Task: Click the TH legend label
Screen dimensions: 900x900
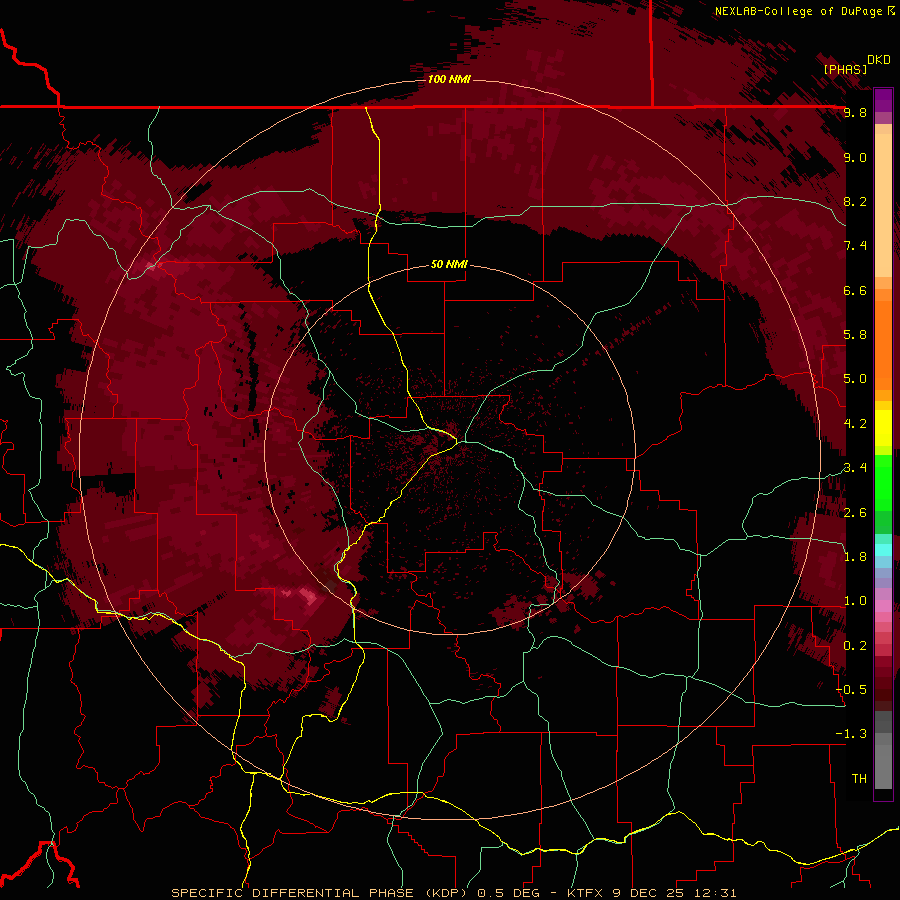Action: (859, 779)
